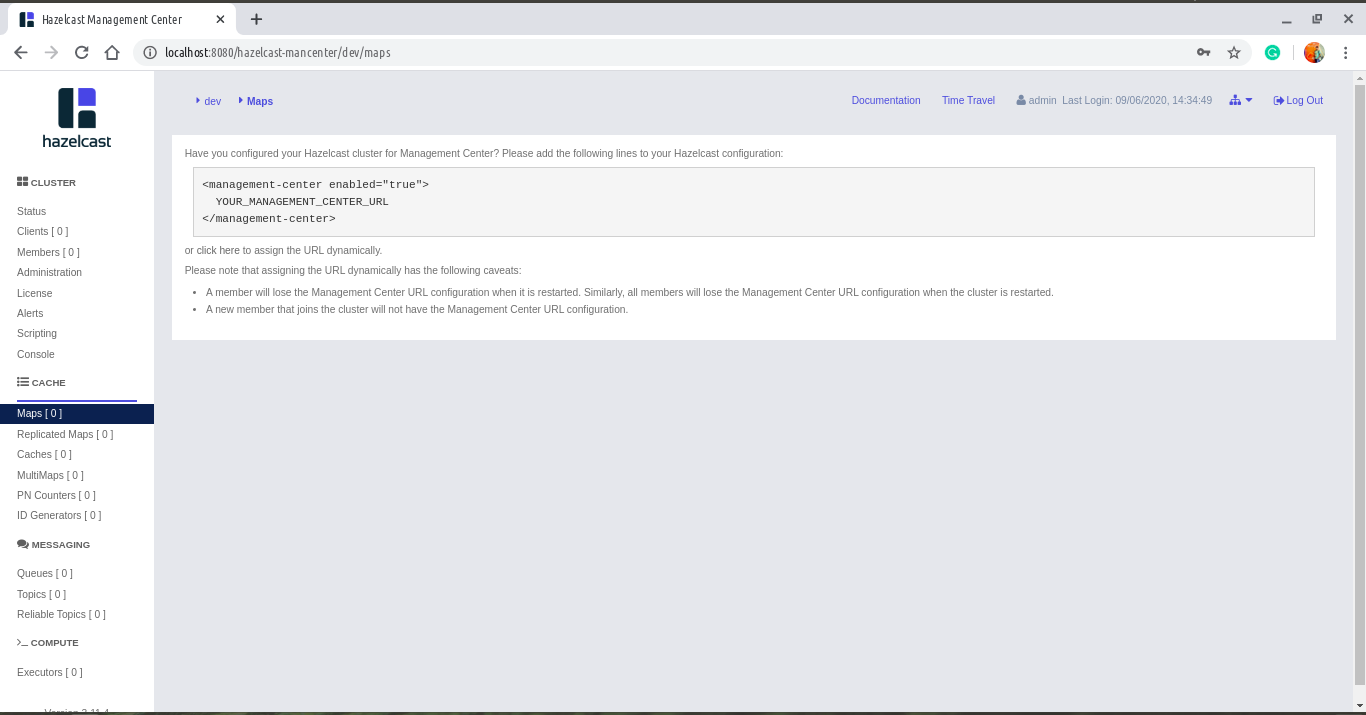The width and height of the screenshot is (1366, 715).
Task: Reload the page with refresh icon
Action: 82,52
